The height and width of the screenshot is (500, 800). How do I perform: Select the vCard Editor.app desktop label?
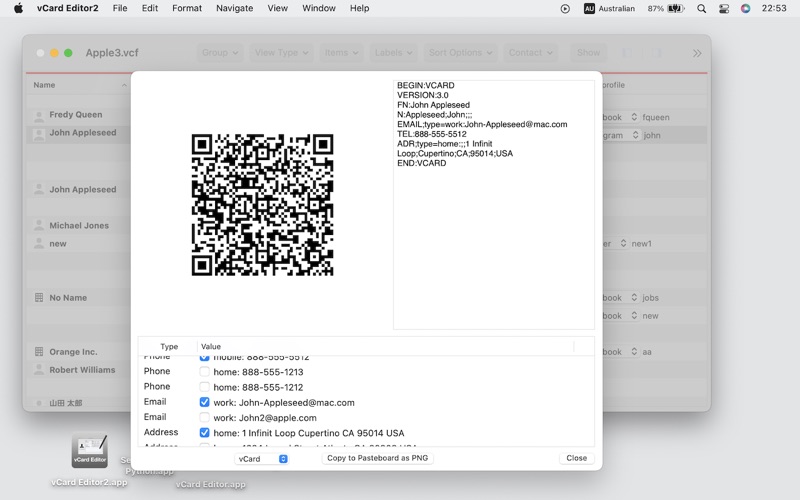(210, 484)
